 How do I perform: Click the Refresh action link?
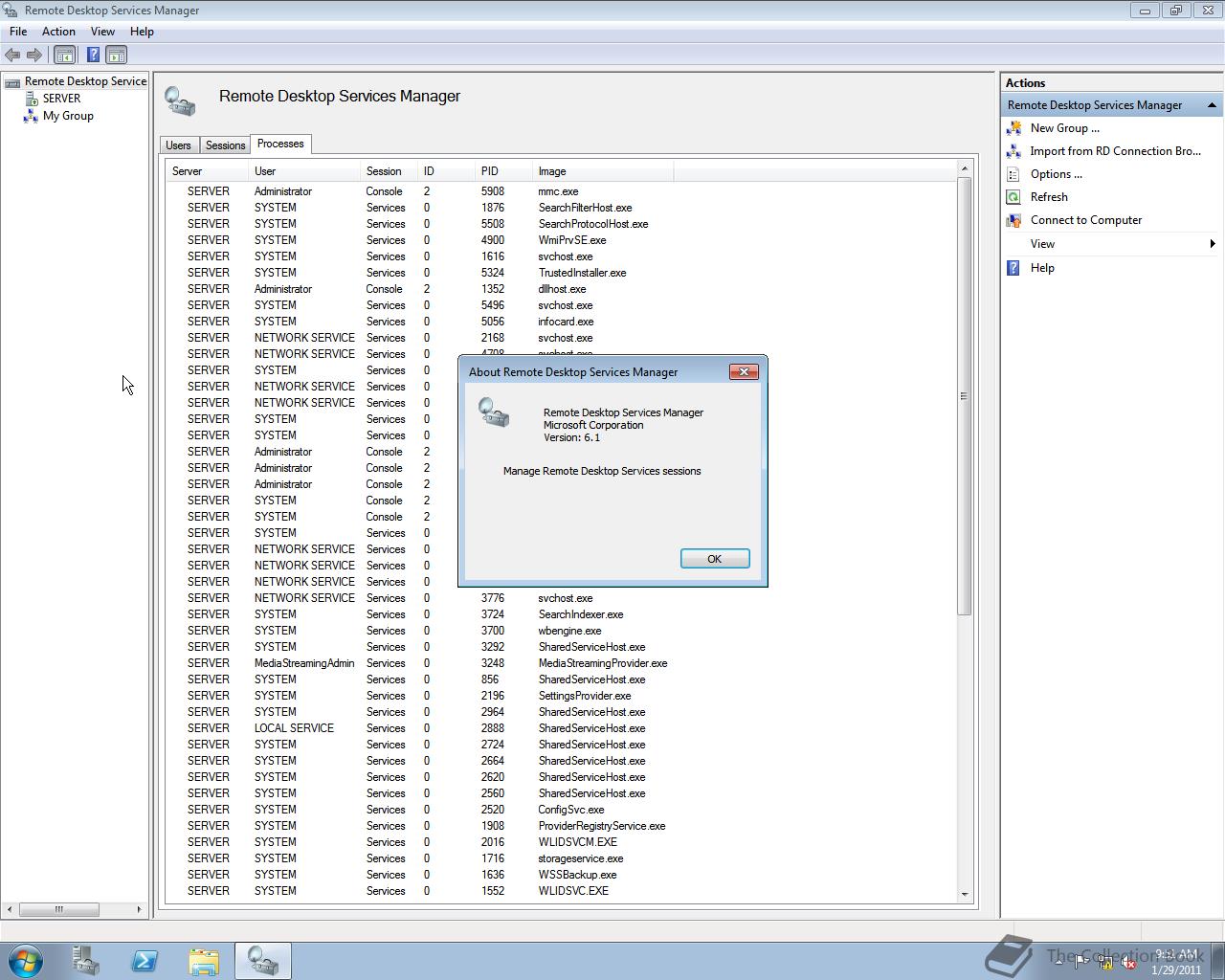point(1049,196)
